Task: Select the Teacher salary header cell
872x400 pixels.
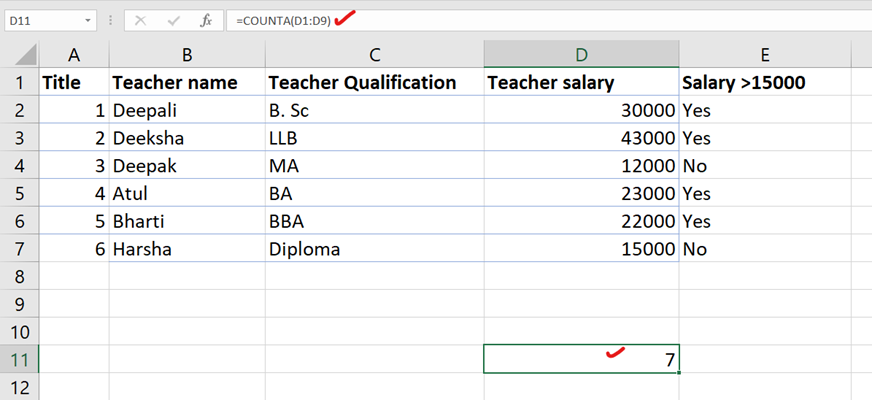Action: 581,83
